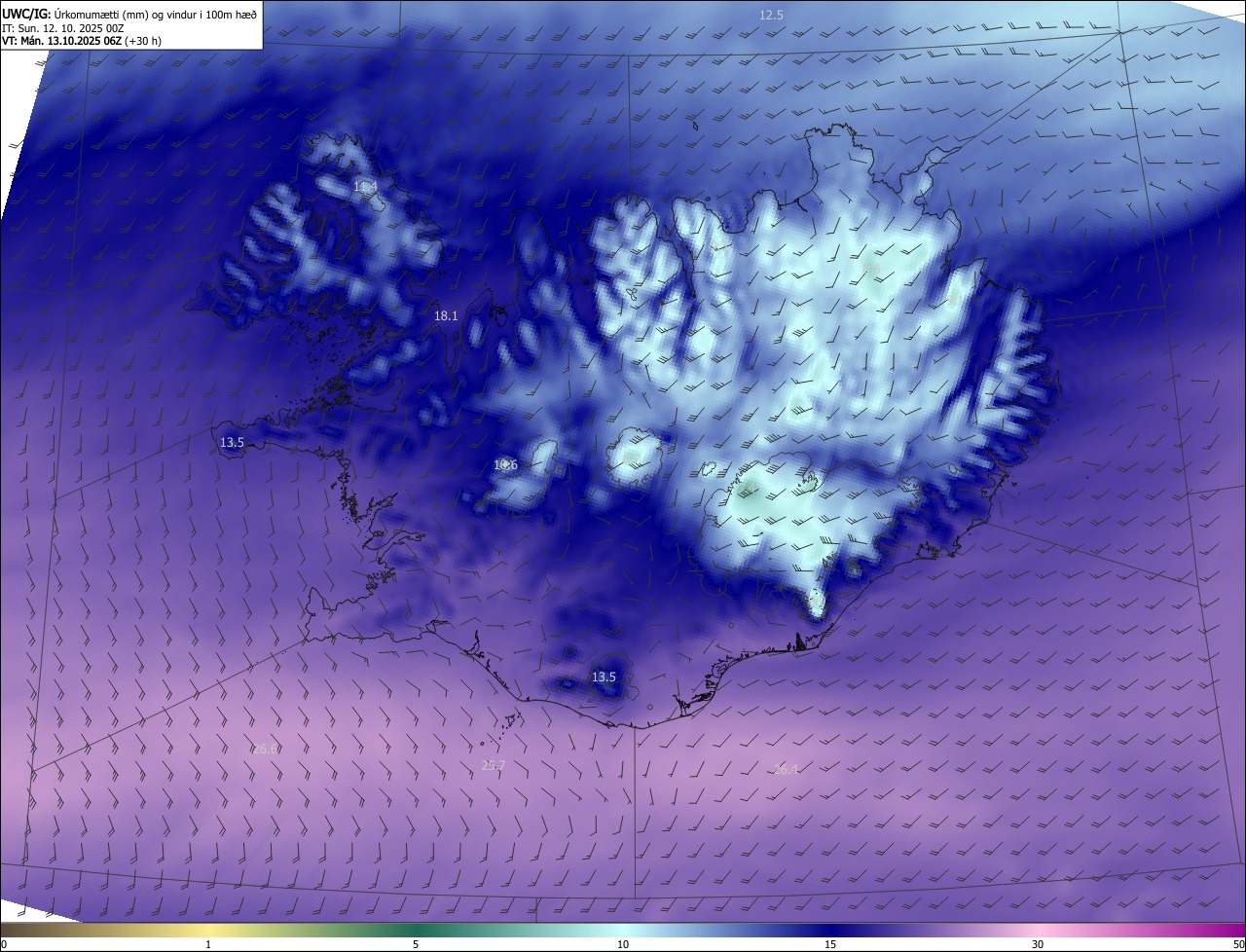Click the '15' tick on the color scale

click(x=830, y=944)
